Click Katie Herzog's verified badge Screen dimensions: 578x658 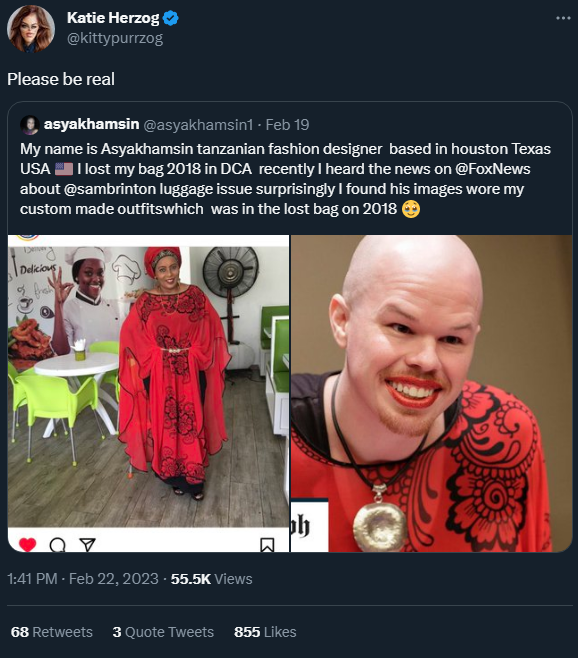(170, 18)
